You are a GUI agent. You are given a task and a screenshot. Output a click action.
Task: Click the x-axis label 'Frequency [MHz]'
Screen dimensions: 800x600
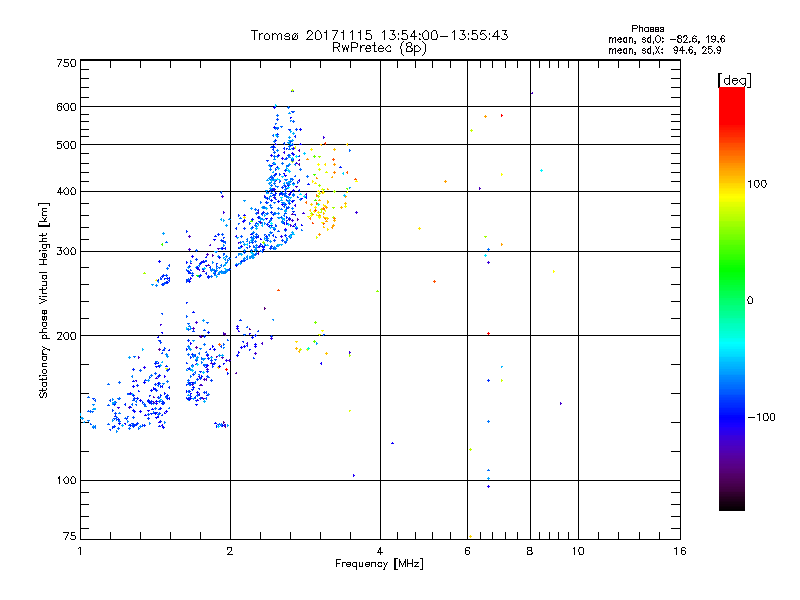pyautogui.click(x=379, y=564)
